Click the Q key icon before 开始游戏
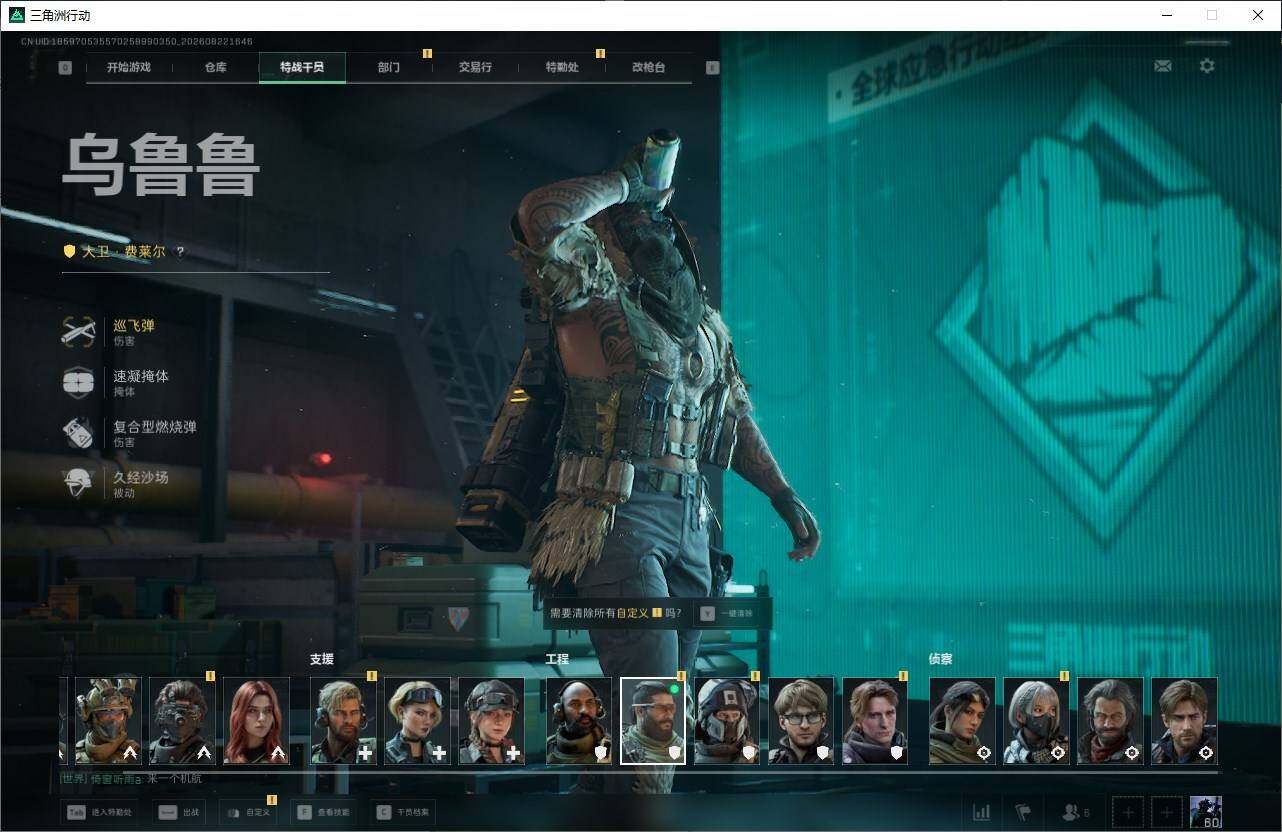Image resolution: width=1282 pixels, height=832 pixels. [65, 68]
